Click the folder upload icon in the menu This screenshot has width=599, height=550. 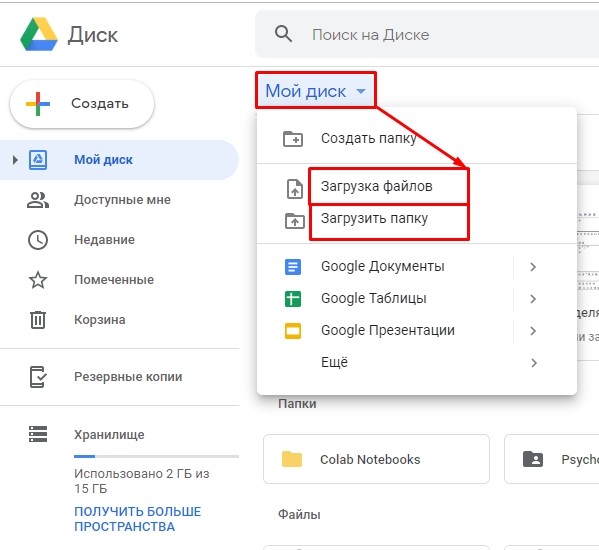[x=295, y=220]
